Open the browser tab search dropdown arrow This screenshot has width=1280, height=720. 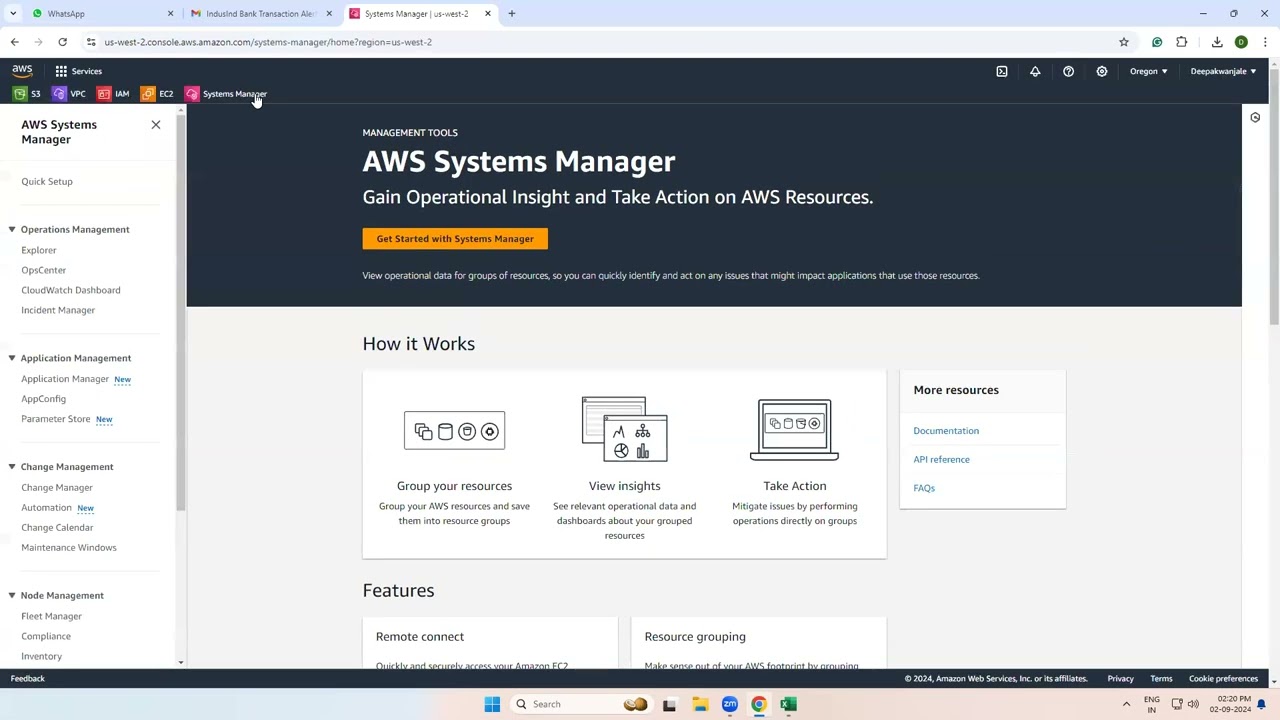(x=13, y=13)
